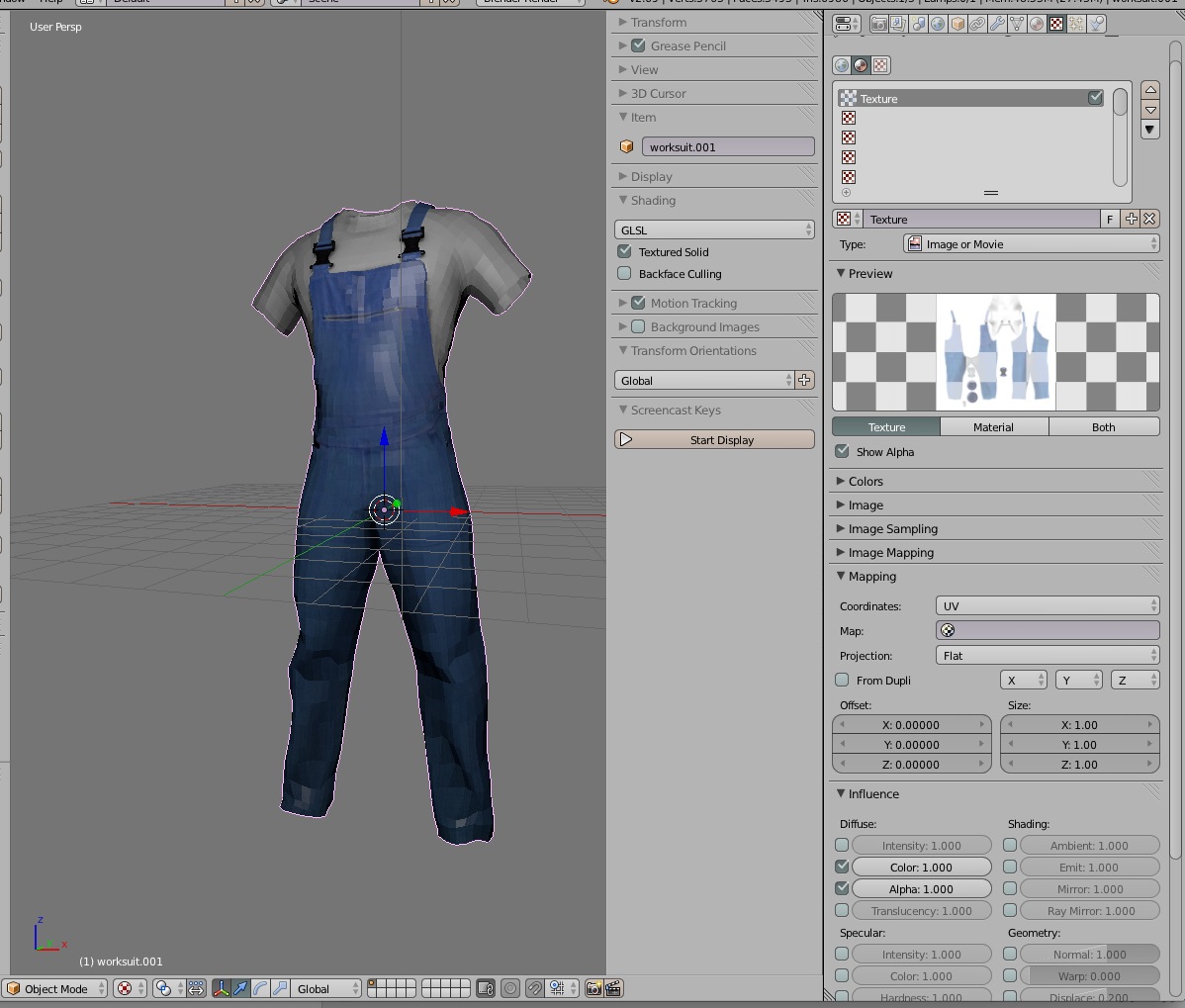Open the Physics properties tab
1185x1008 pixels.
pyautogui.click(x=1096, y=24)
